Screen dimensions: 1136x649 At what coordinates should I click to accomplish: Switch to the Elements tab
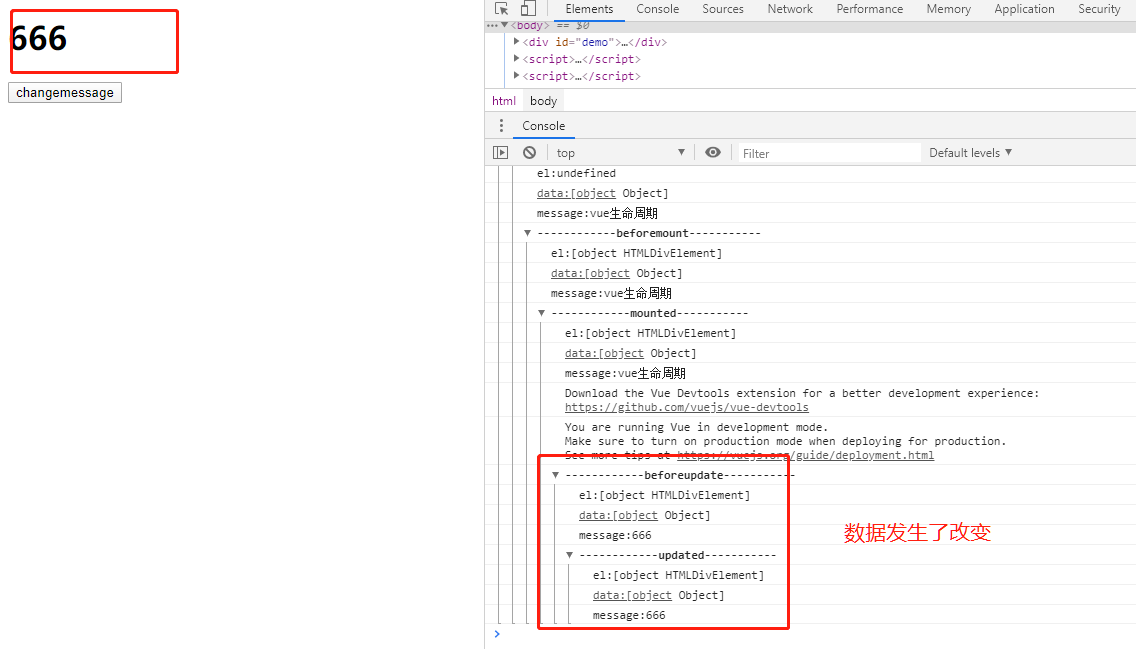(x=589, y=9)
